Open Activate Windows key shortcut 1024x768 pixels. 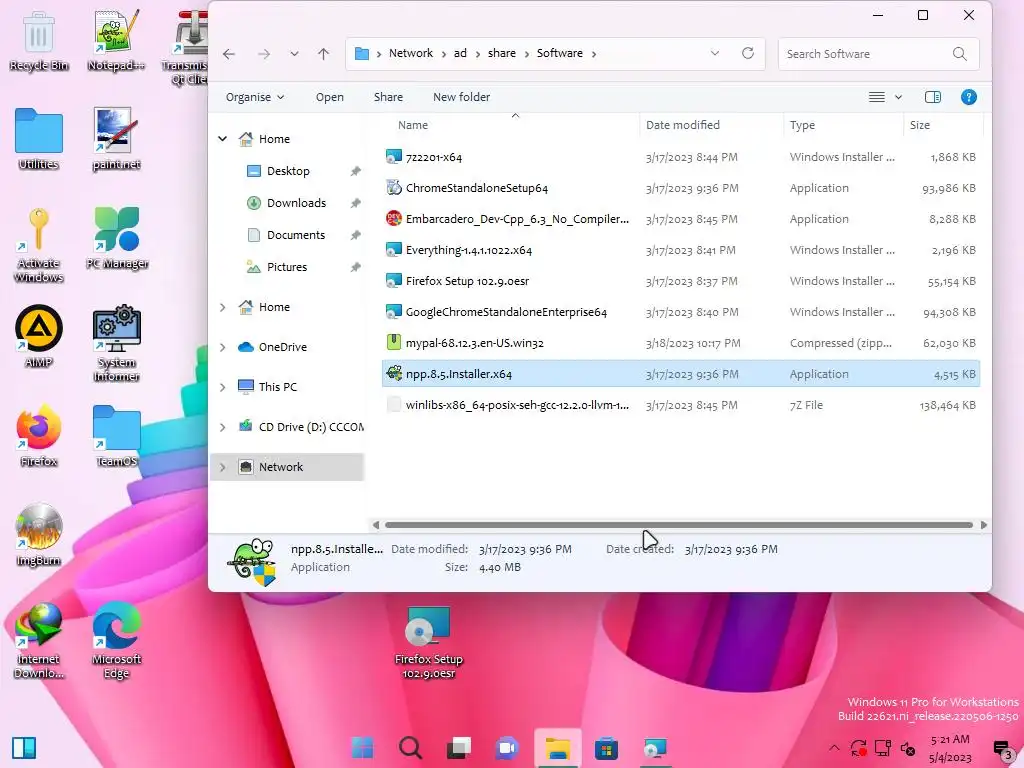pyautogui.click(x=39, y=245)
